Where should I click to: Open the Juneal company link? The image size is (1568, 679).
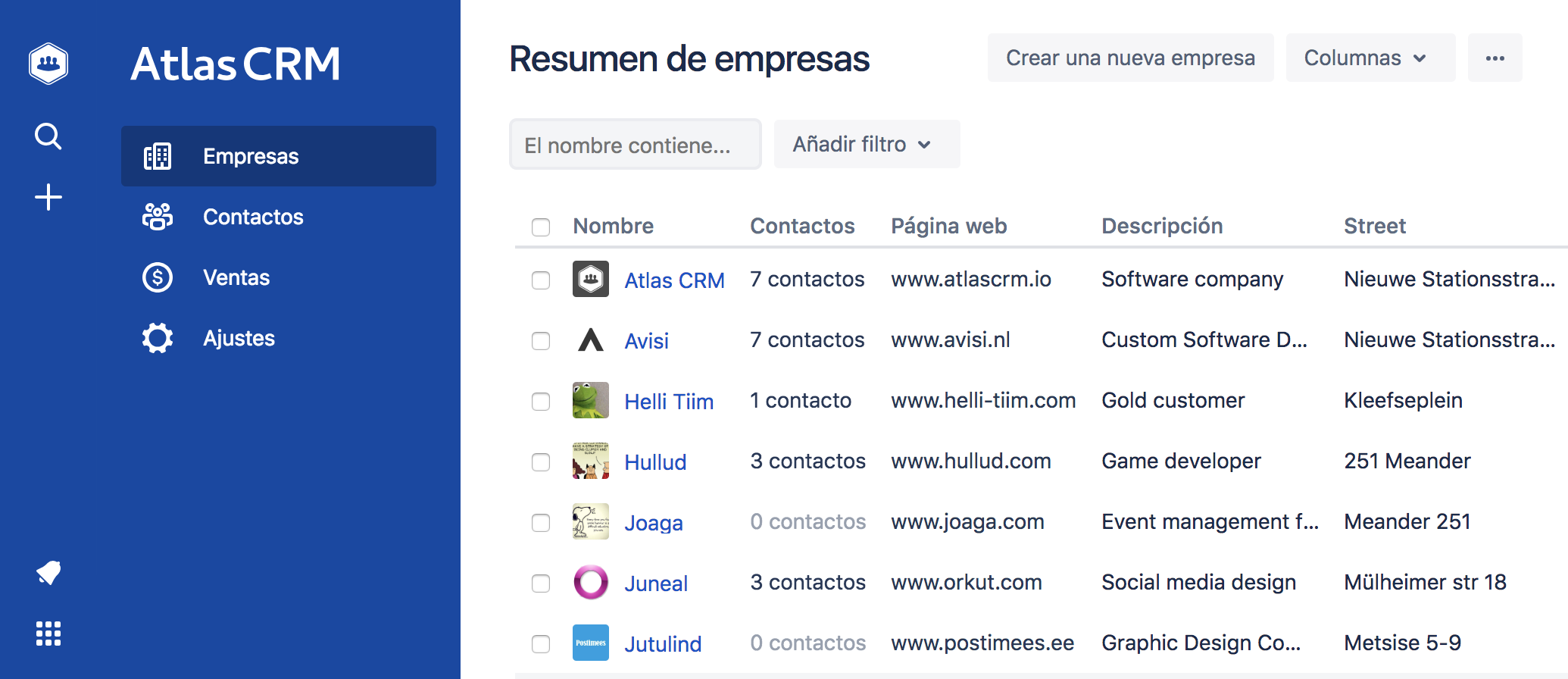(656, 584)
